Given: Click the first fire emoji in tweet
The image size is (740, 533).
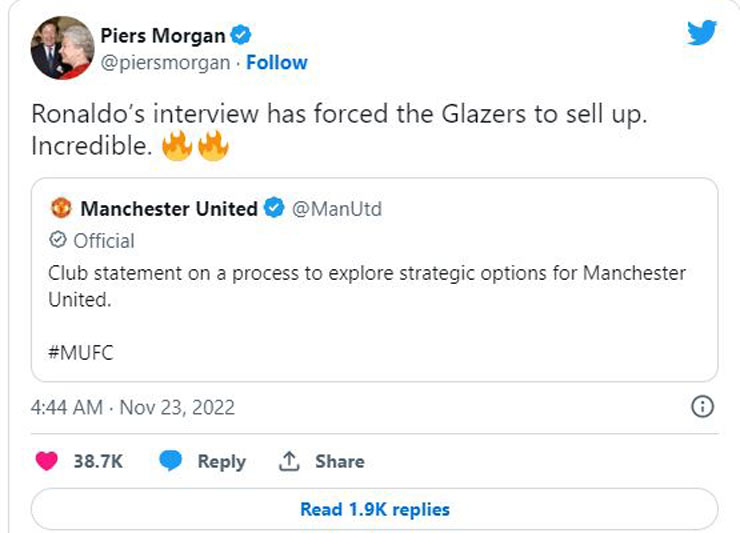Looking at the screenshot, I should pyautogui.click(x=177, y=146).
